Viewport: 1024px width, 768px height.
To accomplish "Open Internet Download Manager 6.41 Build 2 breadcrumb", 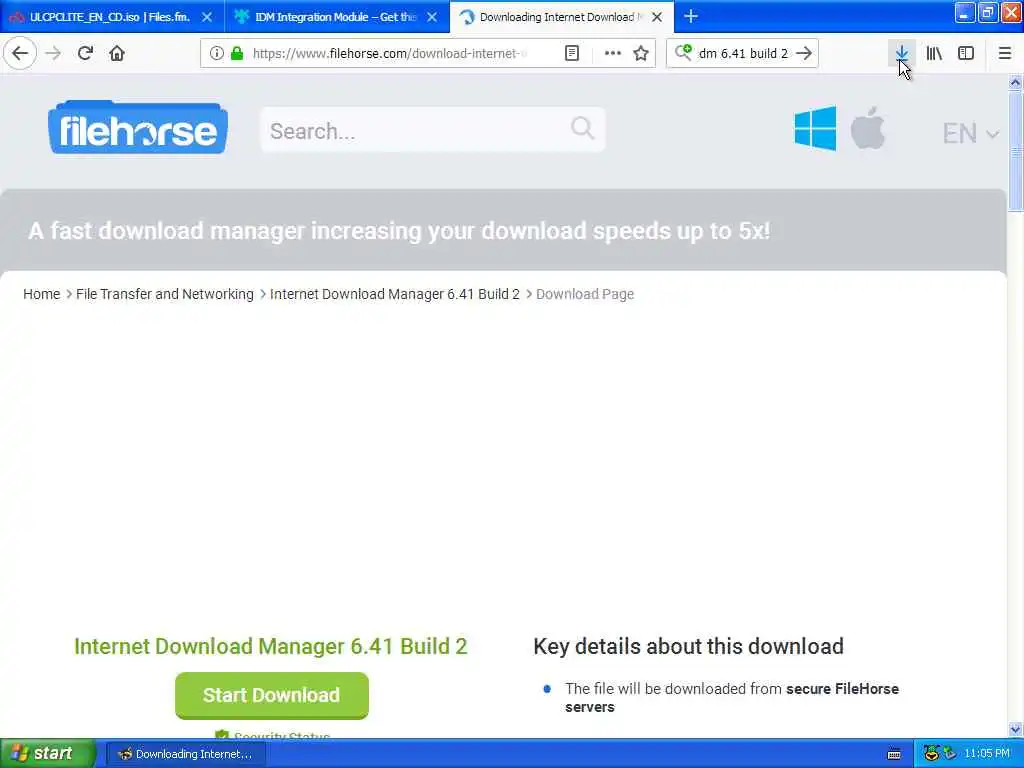I will point(394,294).
